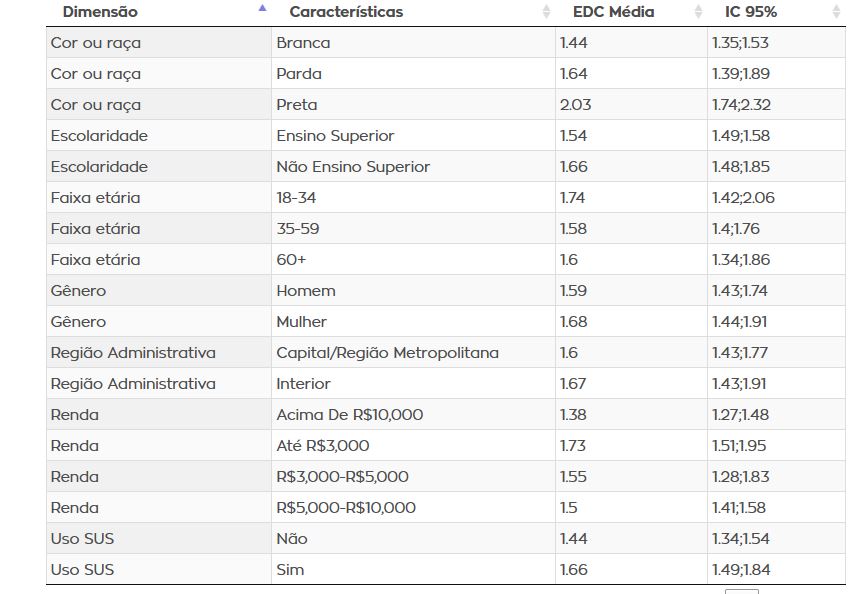Click the Capital/Região Metropolitana cell
Screen dimensions: 856x594
click(387, 353)
